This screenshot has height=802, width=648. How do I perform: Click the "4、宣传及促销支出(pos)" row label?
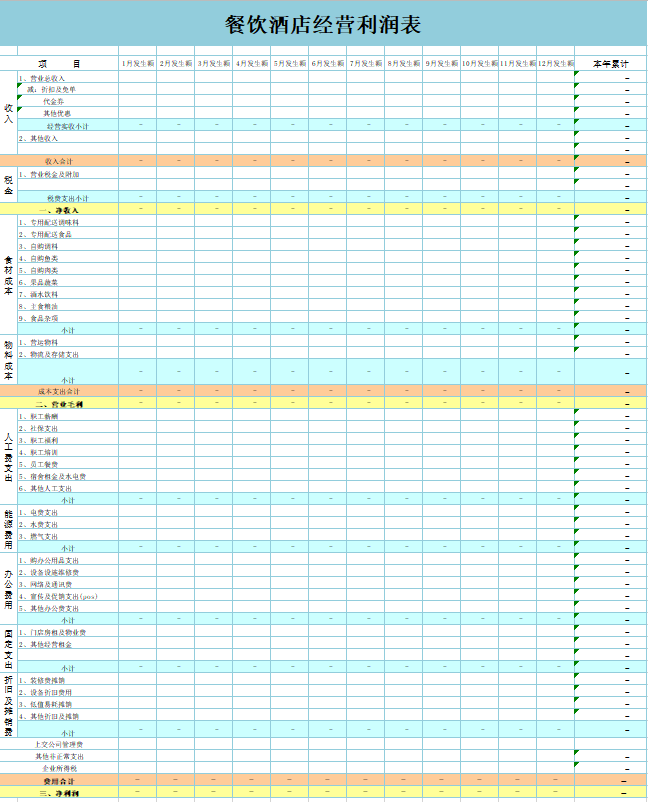point(58,596)
